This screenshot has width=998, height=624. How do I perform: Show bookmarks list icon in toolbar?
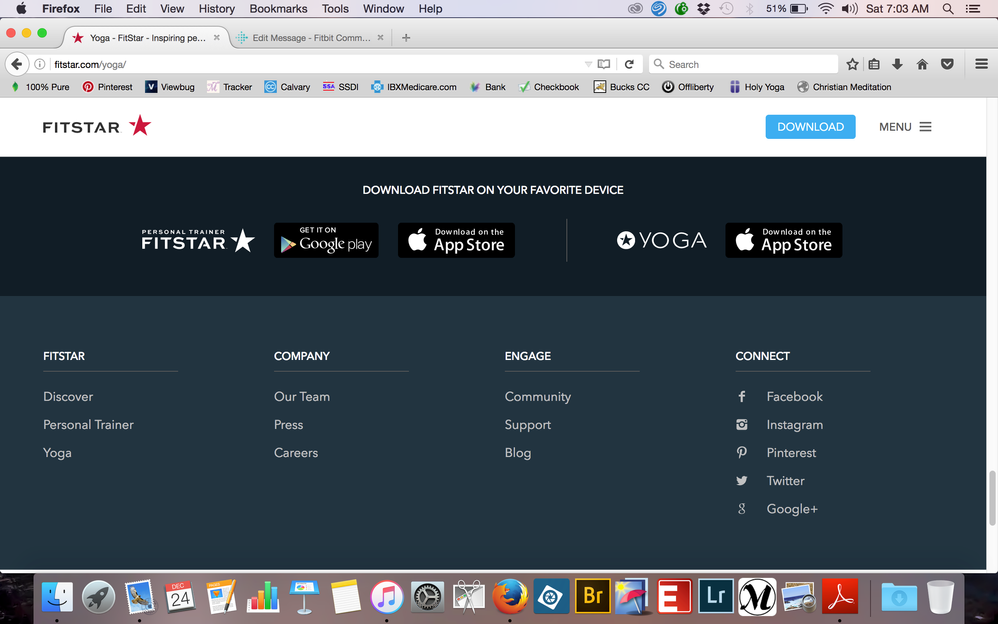tap(875, 64)
